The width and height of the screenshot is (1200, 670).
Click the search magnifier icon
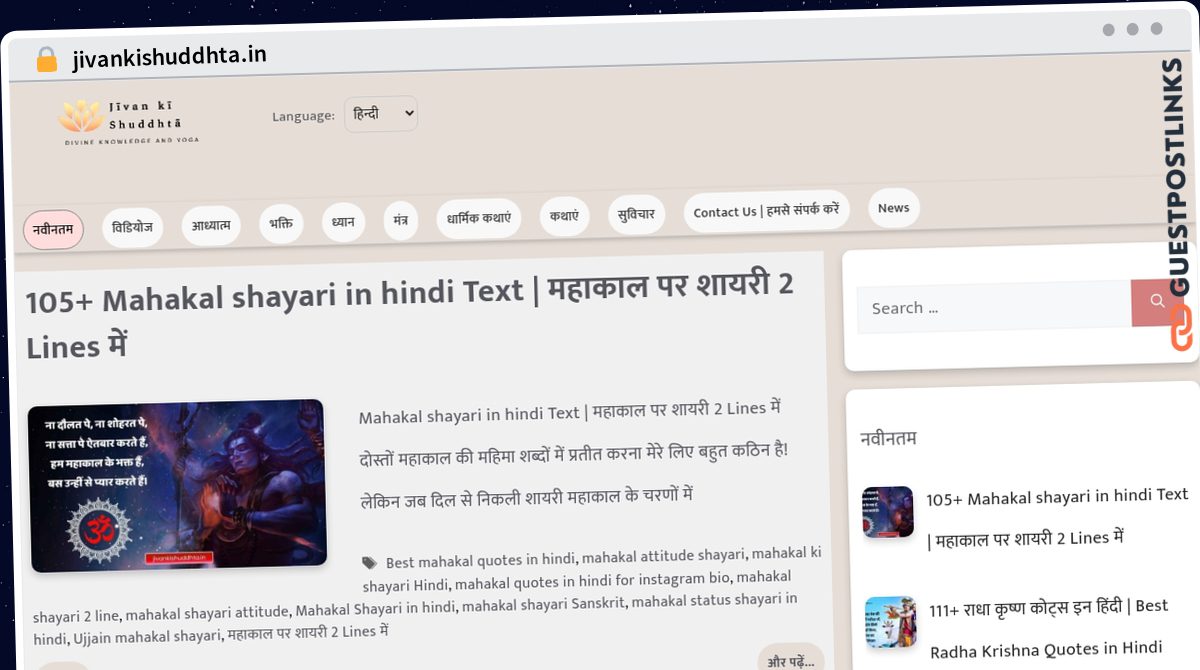pos(1156,302)
